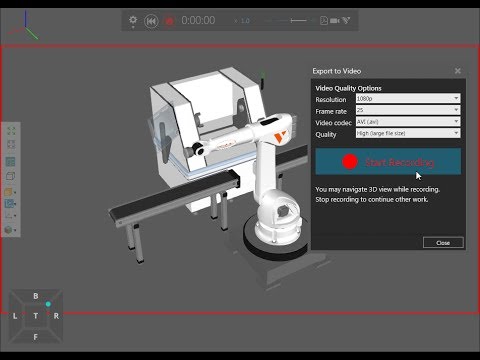480x360 pixels.
Task: Close Export to Video panel with X
Action: point(458,71)
